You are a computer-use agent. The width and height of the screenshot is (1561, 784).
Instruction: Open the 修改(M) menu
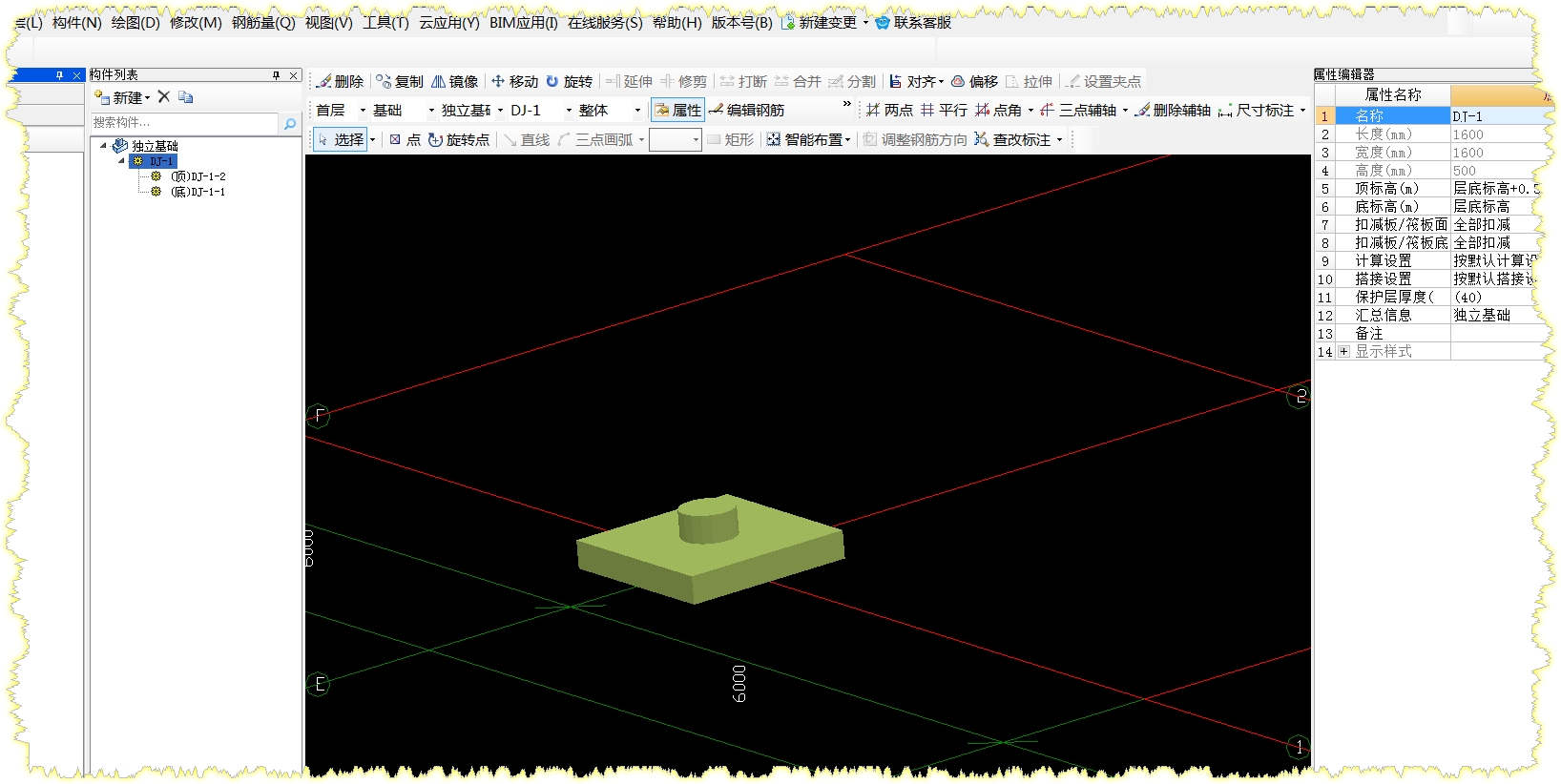click(196, 23)
